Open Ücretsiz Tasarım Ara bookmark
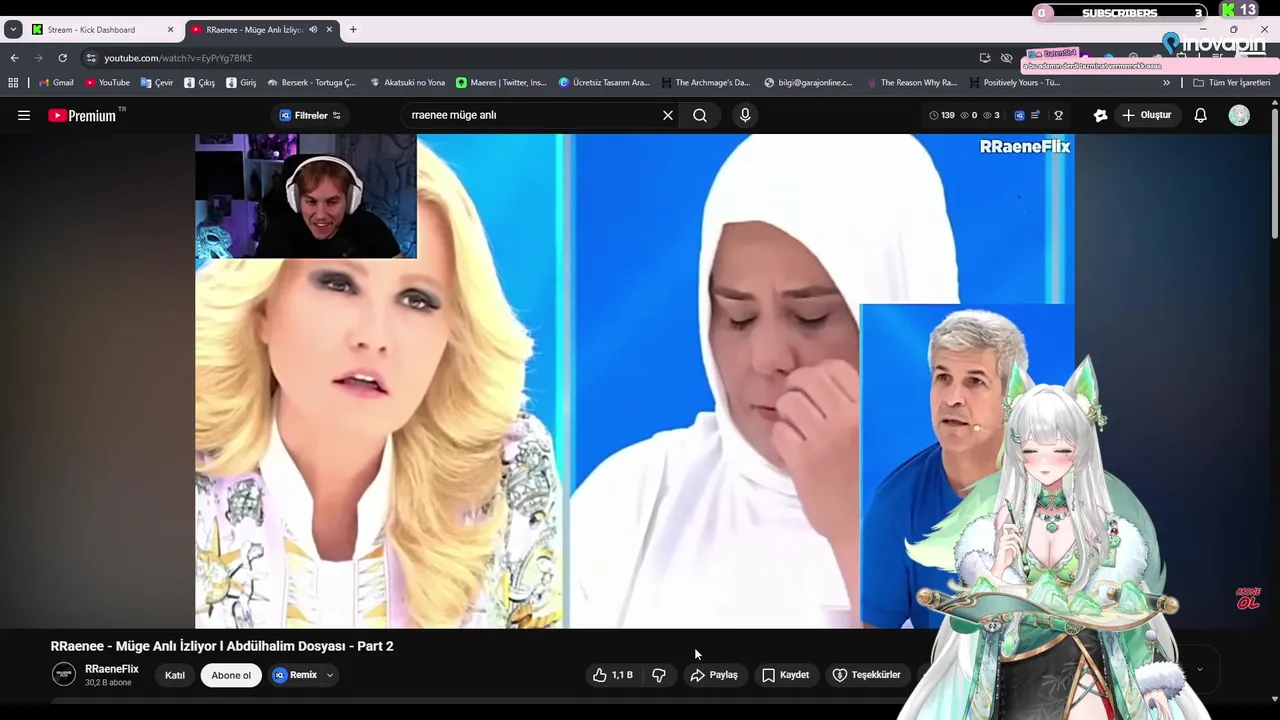This screenshot has width=1280, height=720. click(x=604, y=83)
